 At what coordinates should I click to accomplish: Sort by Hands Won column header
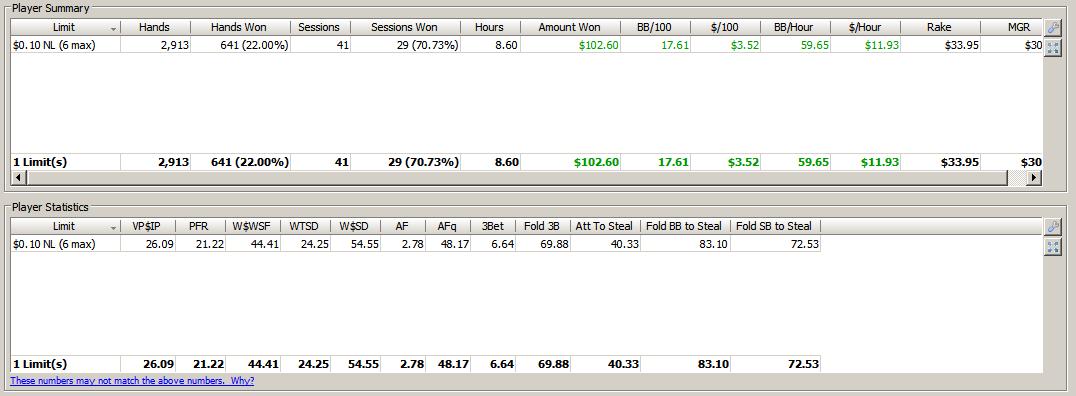click(239, 27)
